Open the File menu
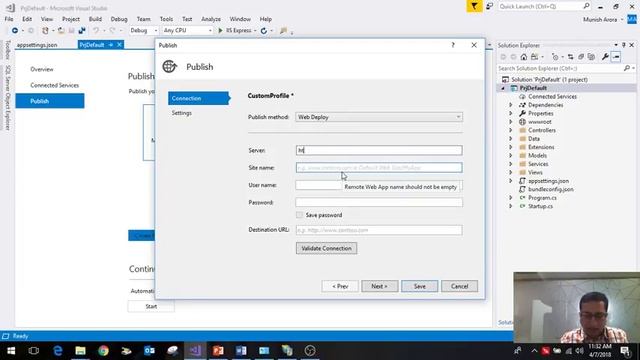The image size is (640, 360). 9,19
